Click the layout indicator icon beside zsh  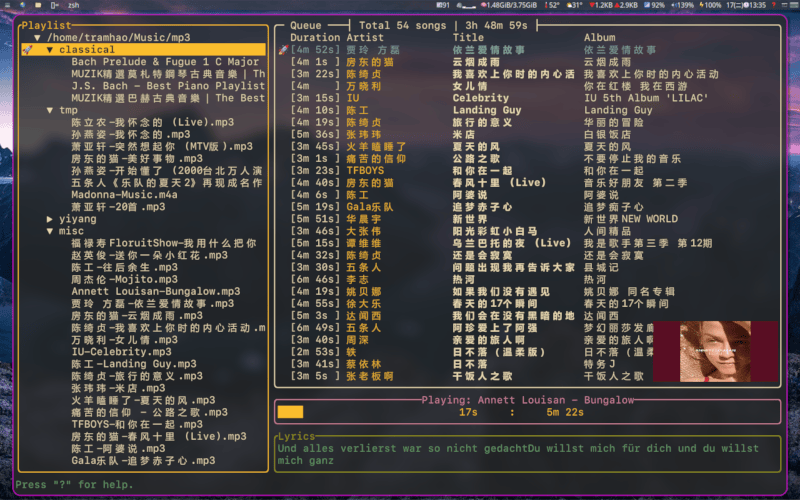pos(55,5)
